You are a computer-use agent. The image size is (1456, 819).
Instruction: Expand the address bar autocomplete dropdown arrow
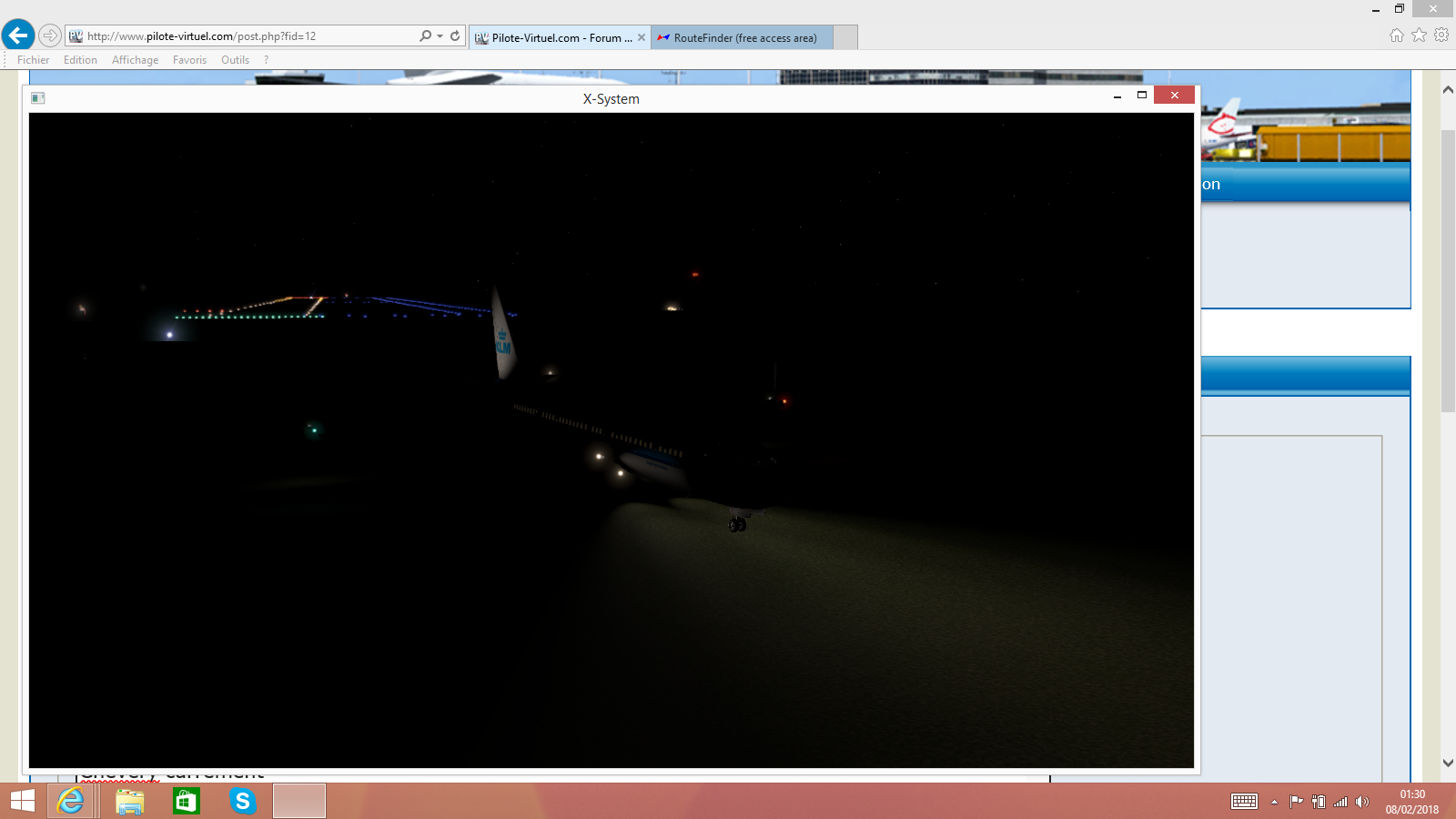tap(440, 36)
